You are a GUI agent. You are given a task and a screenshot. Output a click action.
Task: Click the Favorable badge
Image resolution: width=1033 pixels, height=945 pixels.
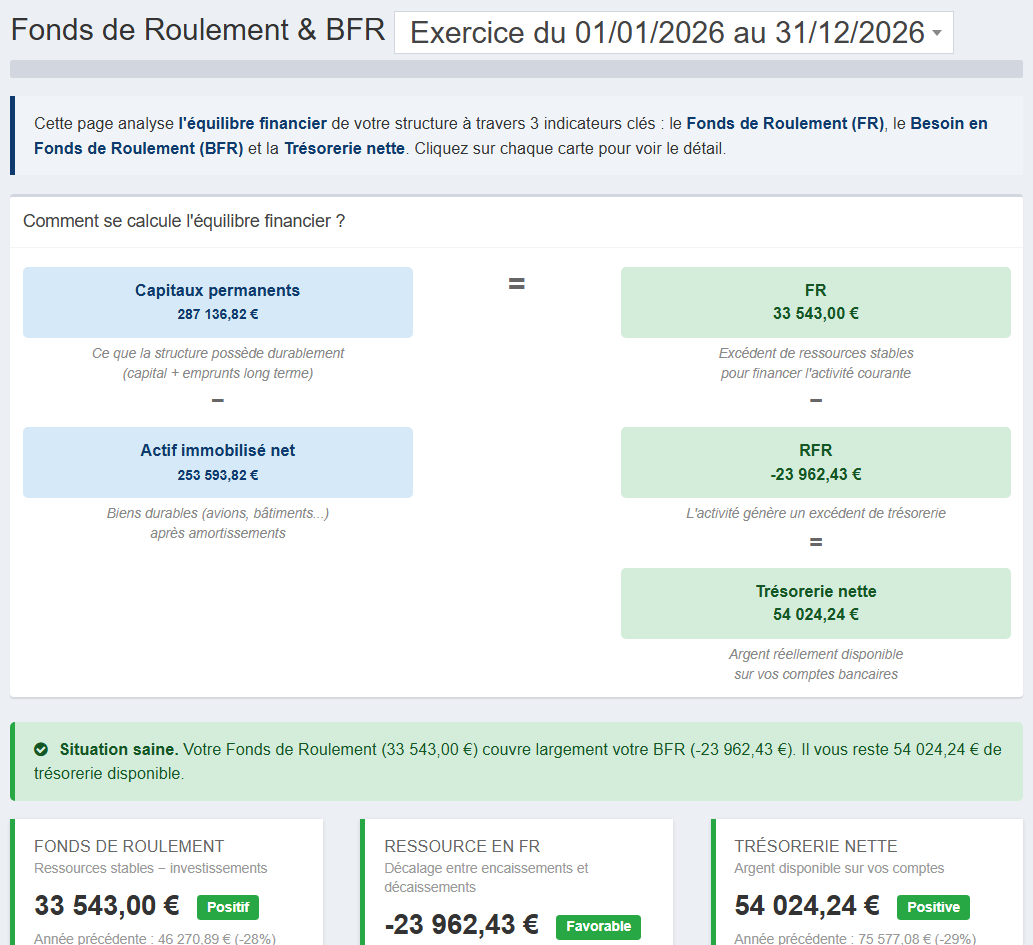[x=598, y=927]
